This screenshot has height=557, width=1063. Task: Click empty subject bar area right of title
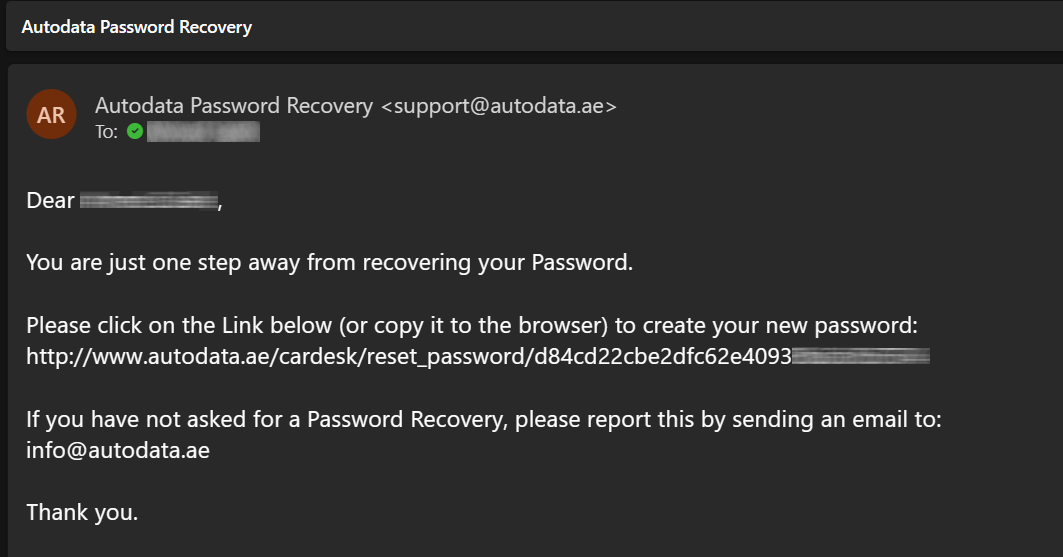651,27
